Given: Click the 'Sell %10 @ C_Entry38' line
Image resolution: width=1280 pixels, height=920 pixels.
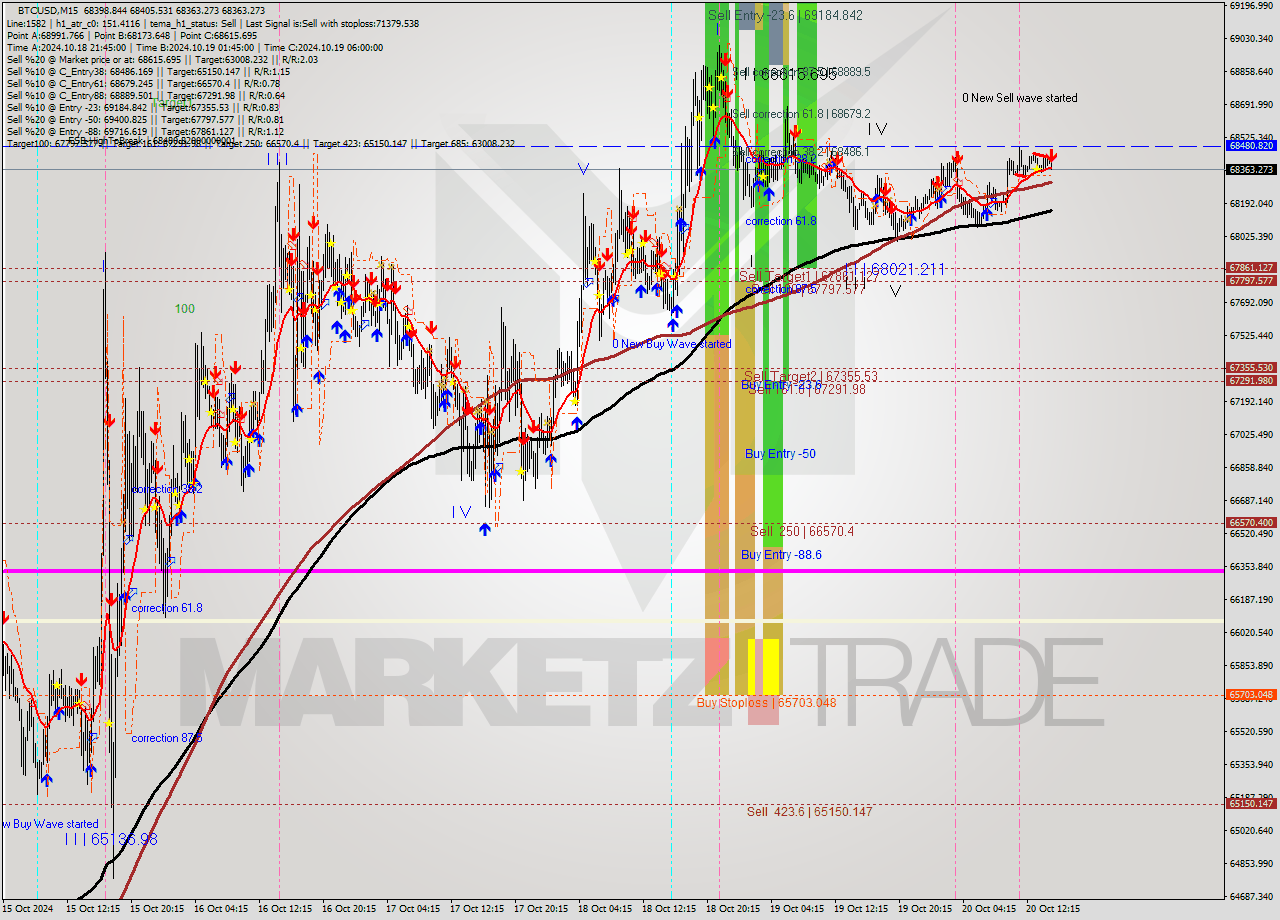Looking at the screenshot, I should [148, 72].
